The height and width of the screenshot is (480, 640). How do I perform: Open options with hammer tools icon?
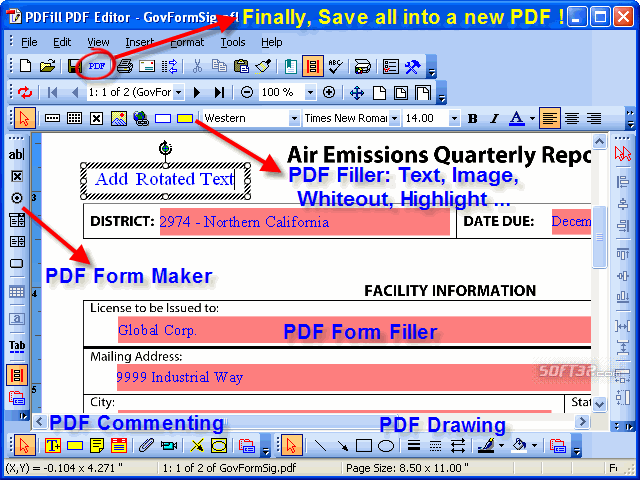tap(413, 66)
